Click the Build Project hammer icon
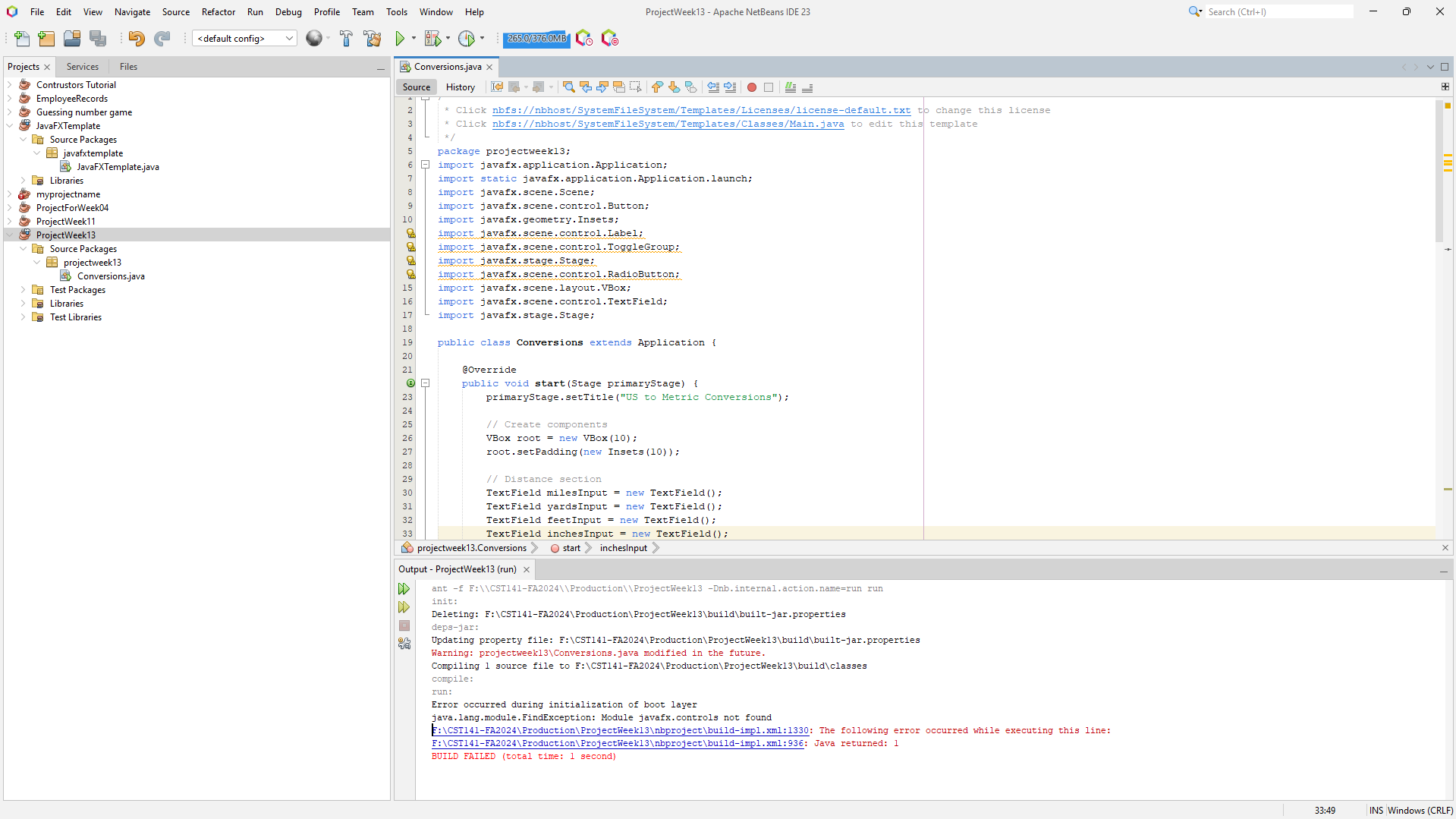Screen dimensions: 1456x819 (x=346, y=39)
